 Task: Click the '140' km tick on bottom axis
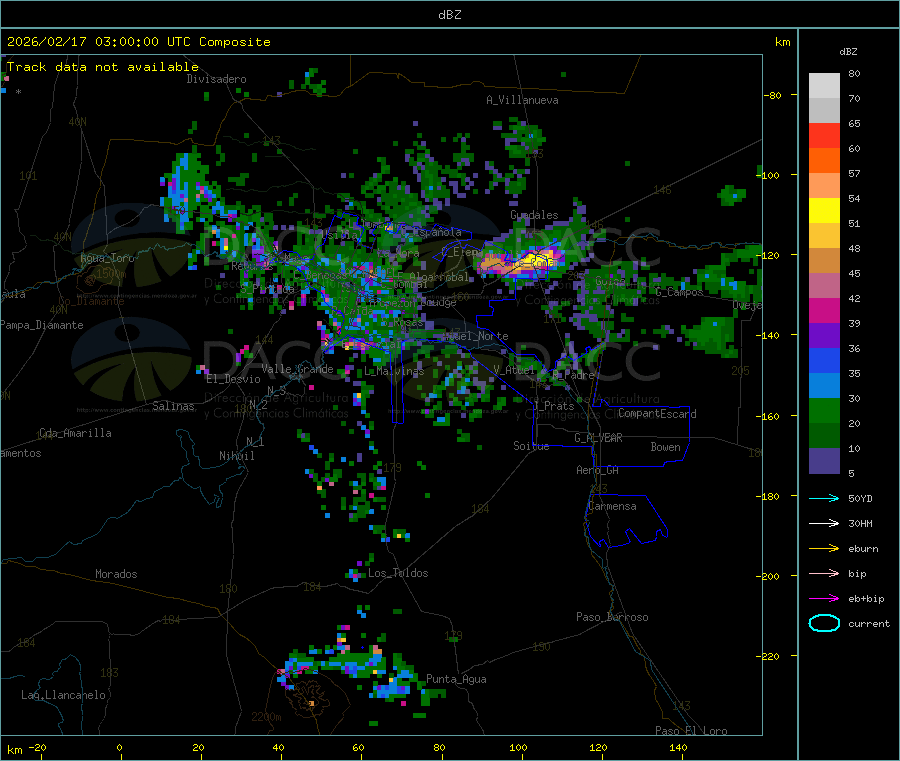678,747
